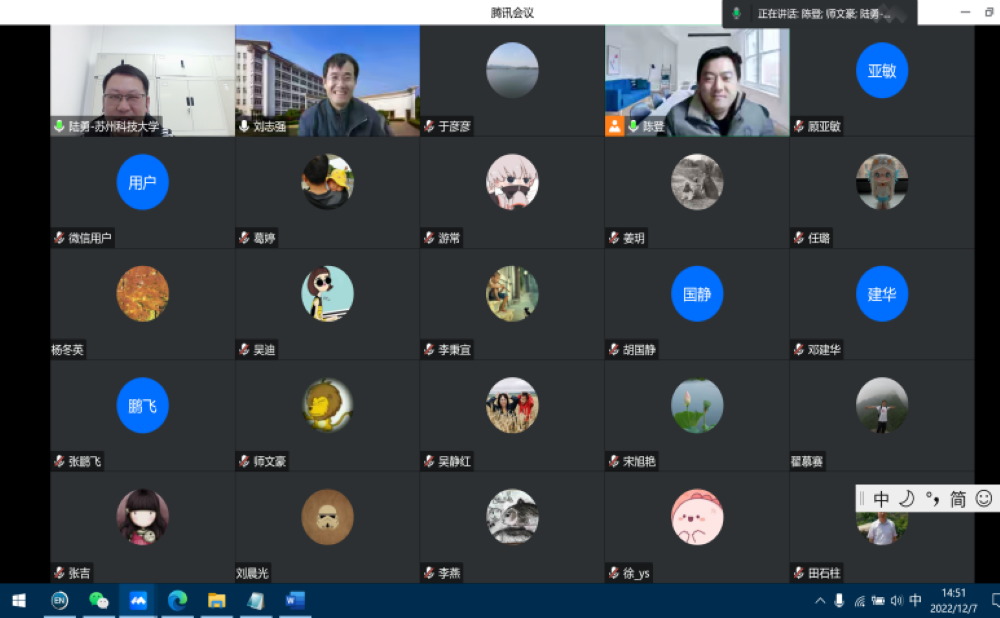Toggle half/full-width moon icon in IME bar
1000x618 pixels.
906,498
